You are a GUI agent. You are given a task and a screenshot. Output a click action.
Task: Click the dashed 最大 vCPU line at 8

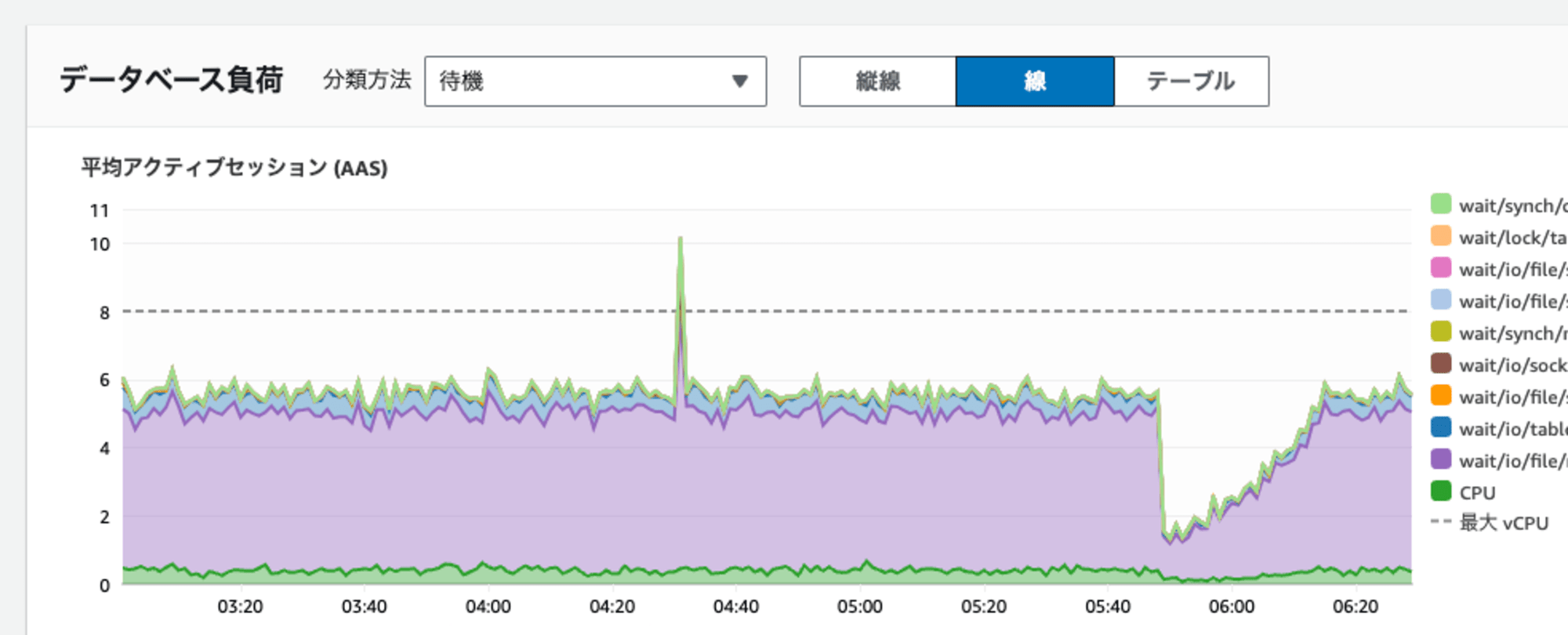click(767, 311)
